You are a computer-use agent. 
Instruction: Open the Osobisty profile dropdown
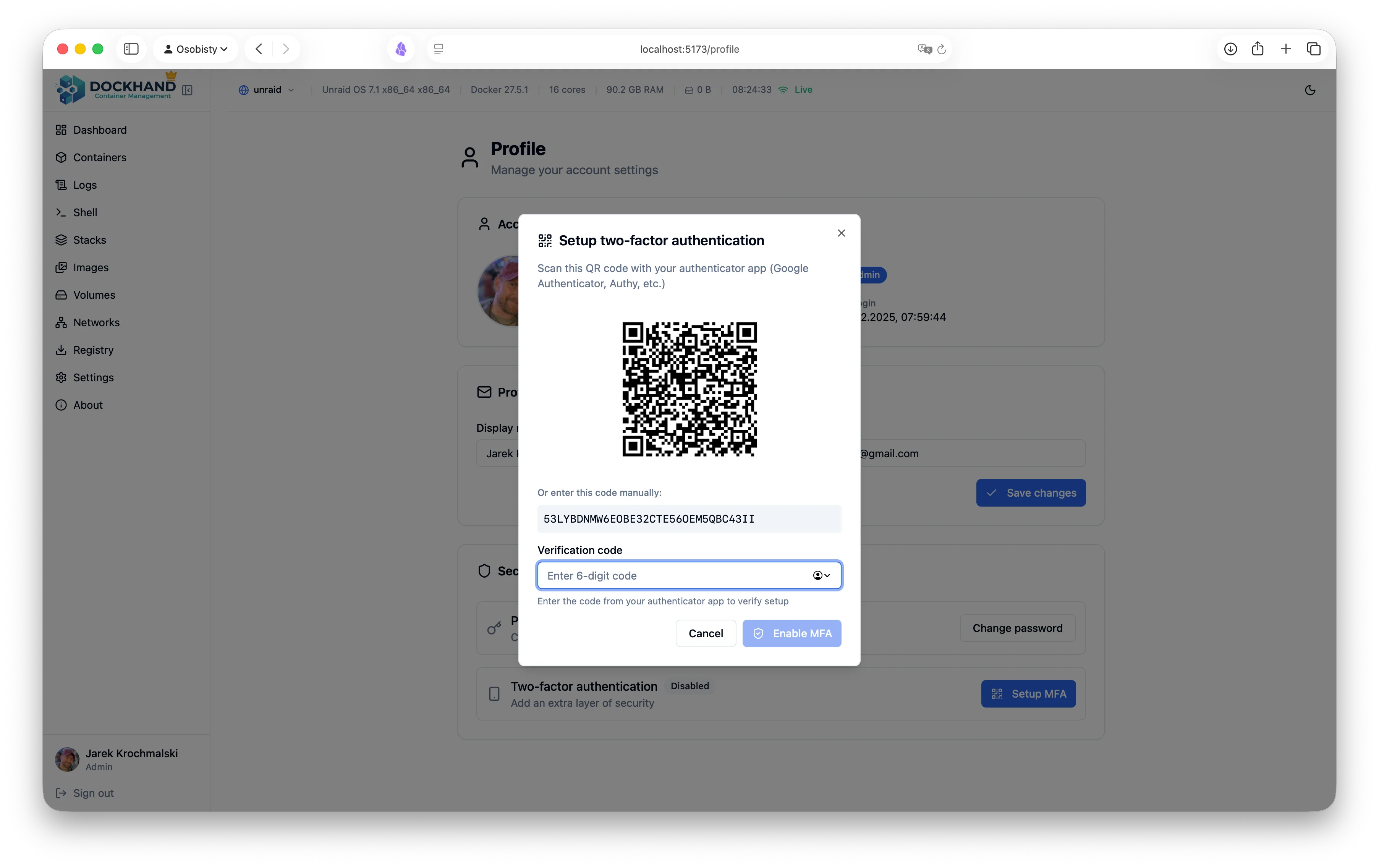pyautogui.click(x=195, y=49)
